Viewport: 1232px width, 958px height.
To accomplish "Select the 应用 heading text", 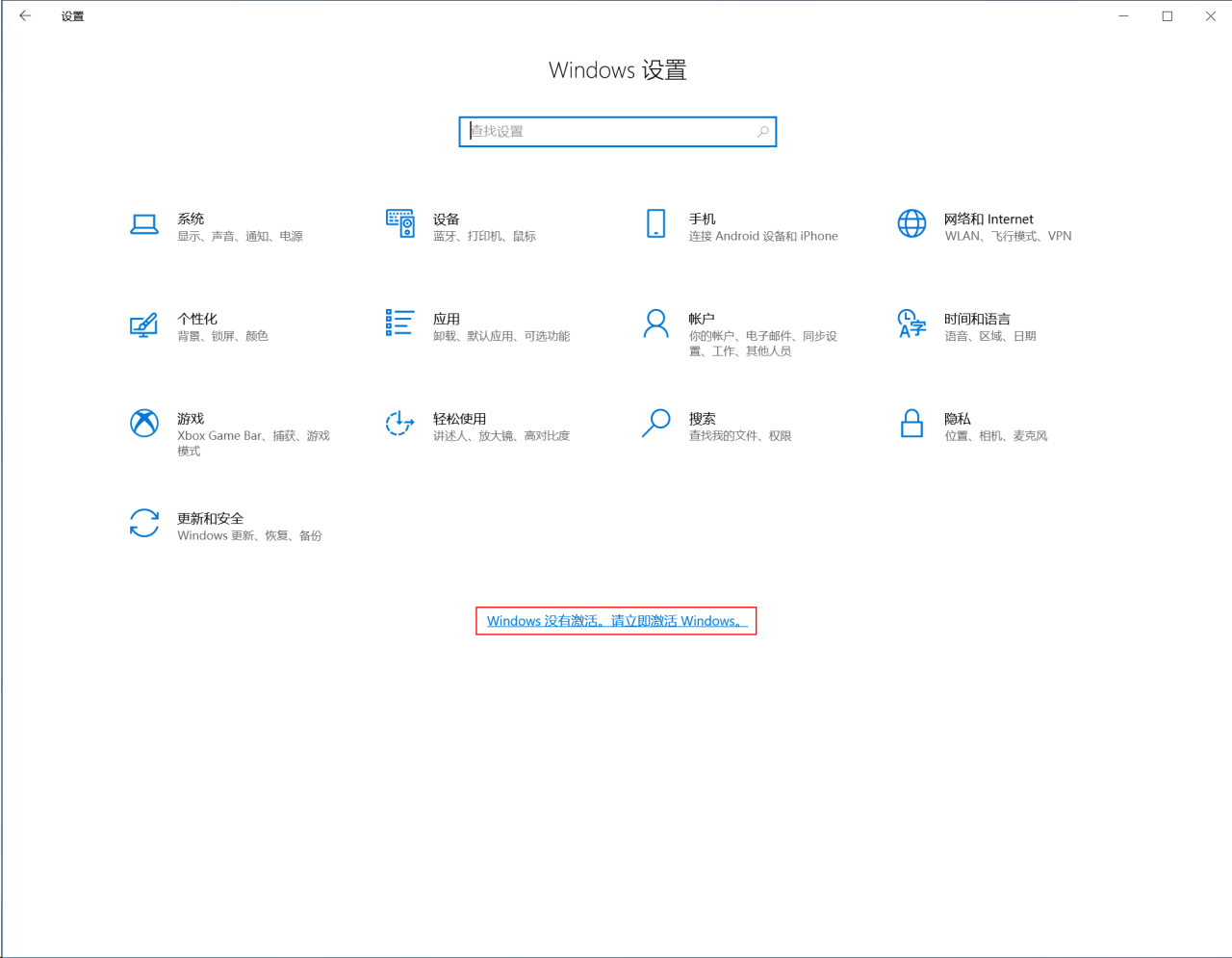I will pyautogui.click(x=447, y=319).
